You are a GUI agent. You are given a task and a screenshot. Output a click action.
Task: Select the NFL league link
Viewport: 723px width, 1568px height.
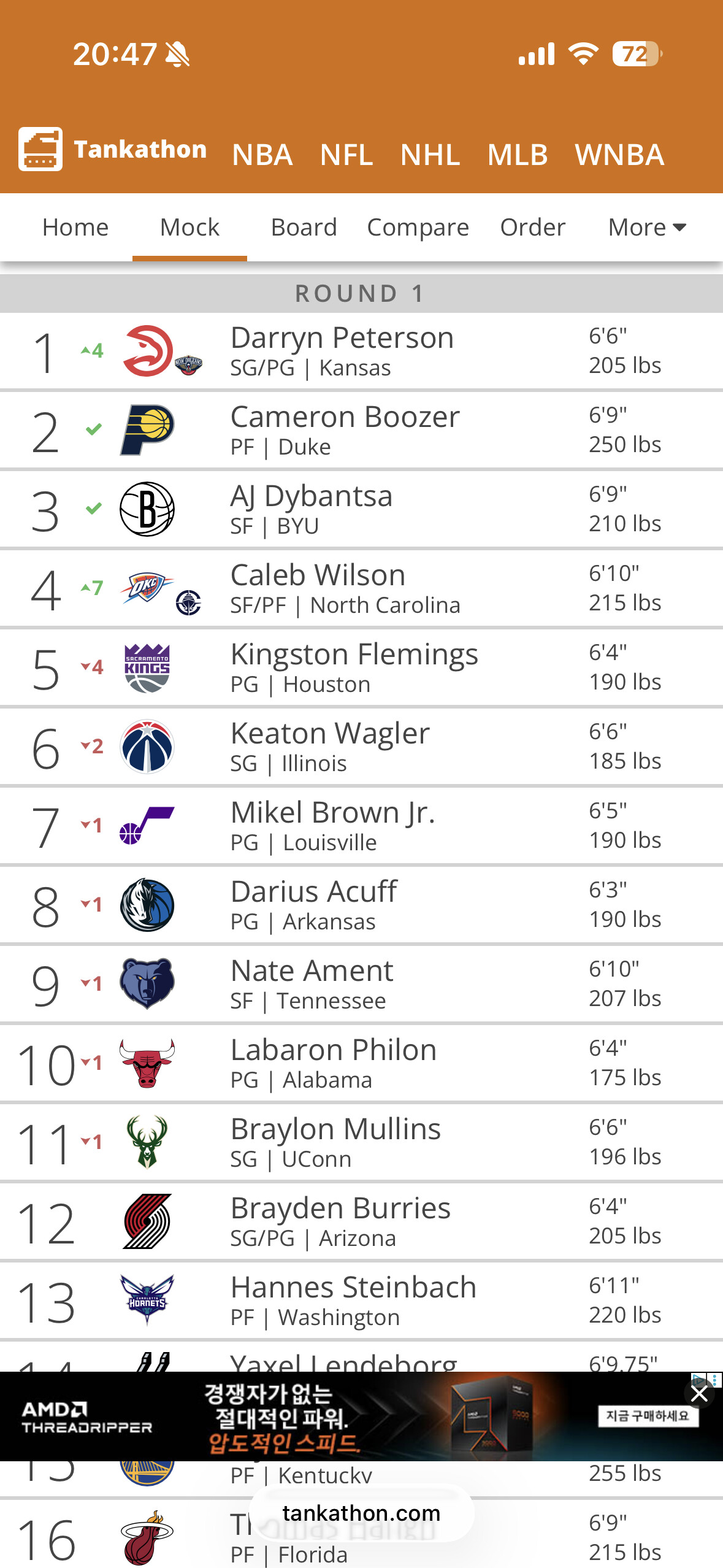pyautogui.click(x=346, y=155)
